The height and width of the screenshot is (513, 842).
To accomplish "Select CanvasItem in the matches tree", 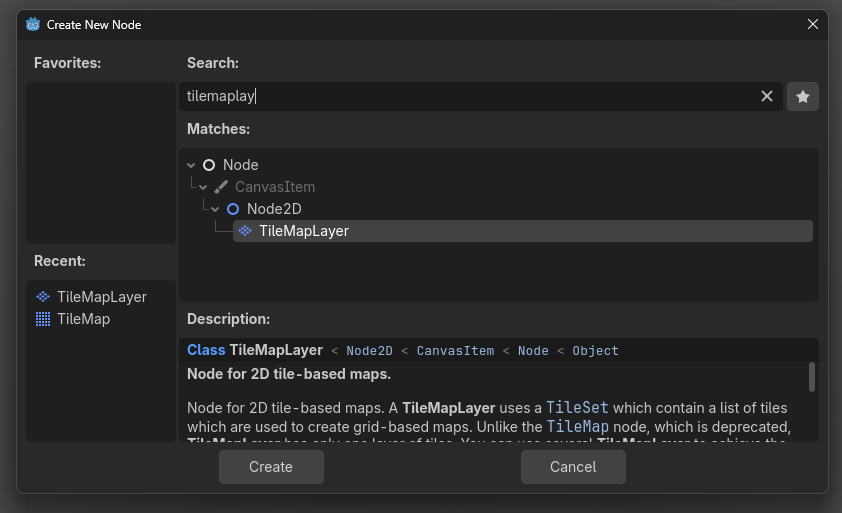I will 275,187.
